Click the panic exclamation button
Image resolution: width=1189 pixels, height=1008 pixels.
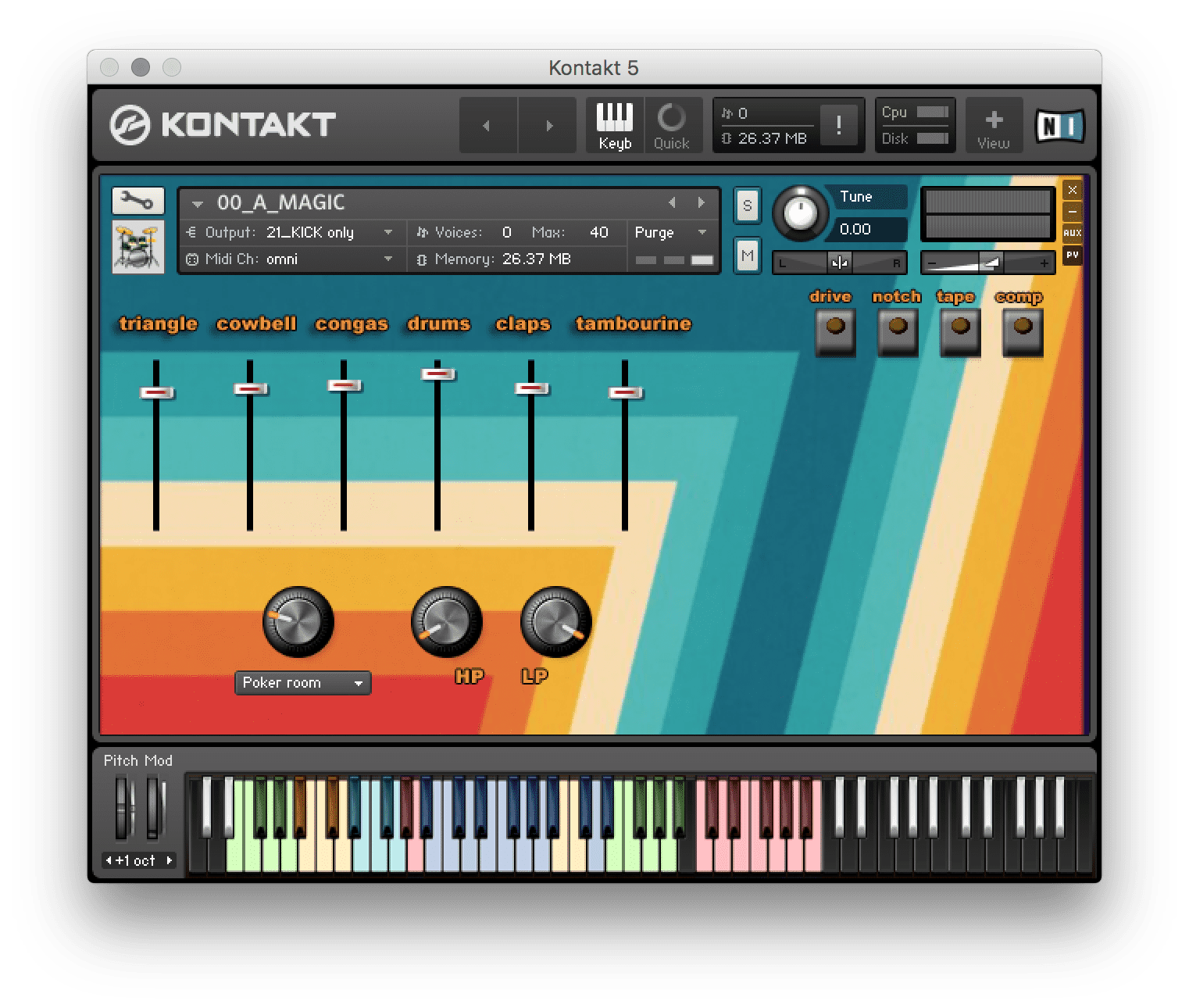pyautogui.click(x=839, y=125)
